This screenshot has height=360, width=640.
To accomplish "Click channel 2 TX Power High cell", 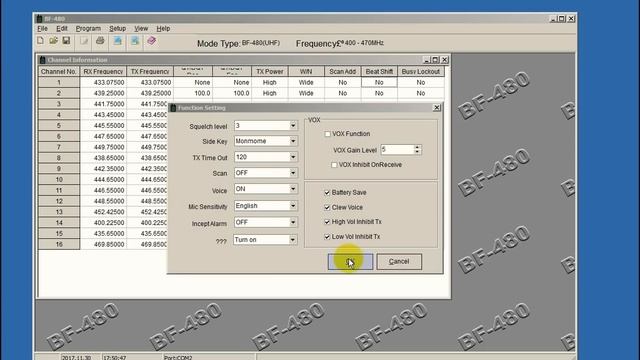I will pyautogui.click(x=270, y=93).
